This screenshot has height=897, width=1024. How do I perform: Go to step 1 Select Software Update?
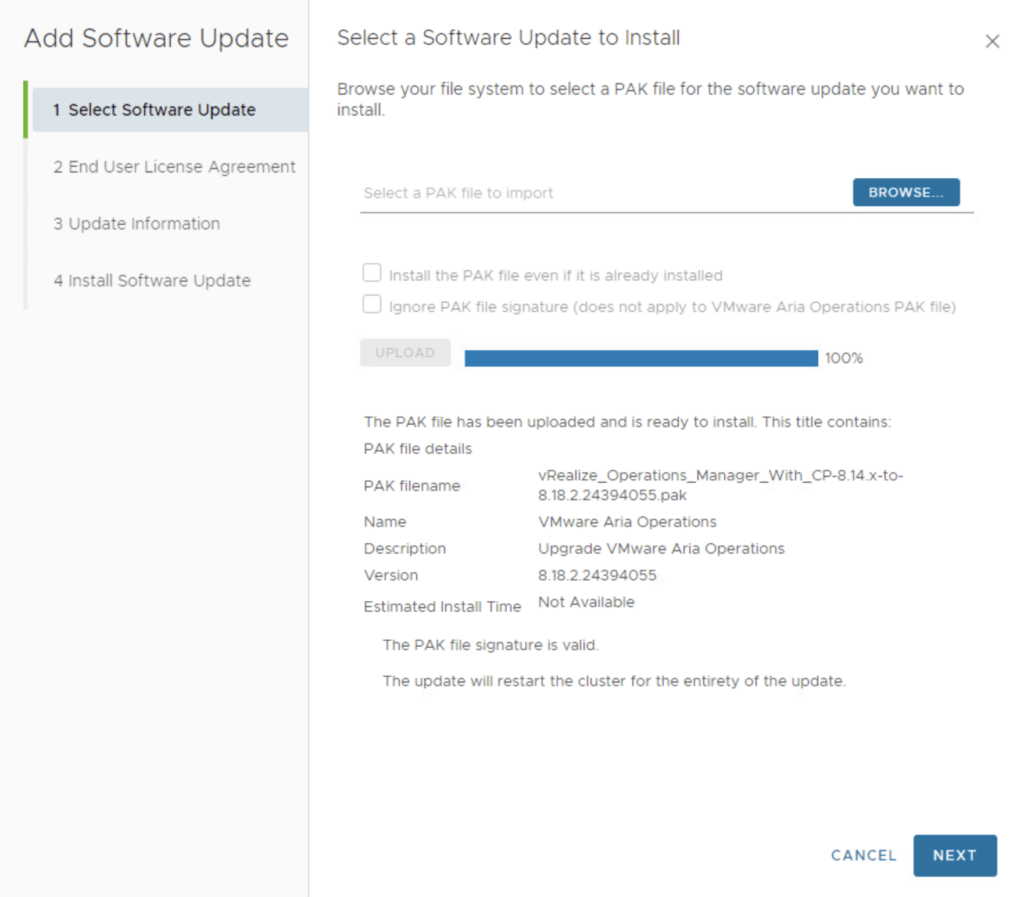click(162, 110)
